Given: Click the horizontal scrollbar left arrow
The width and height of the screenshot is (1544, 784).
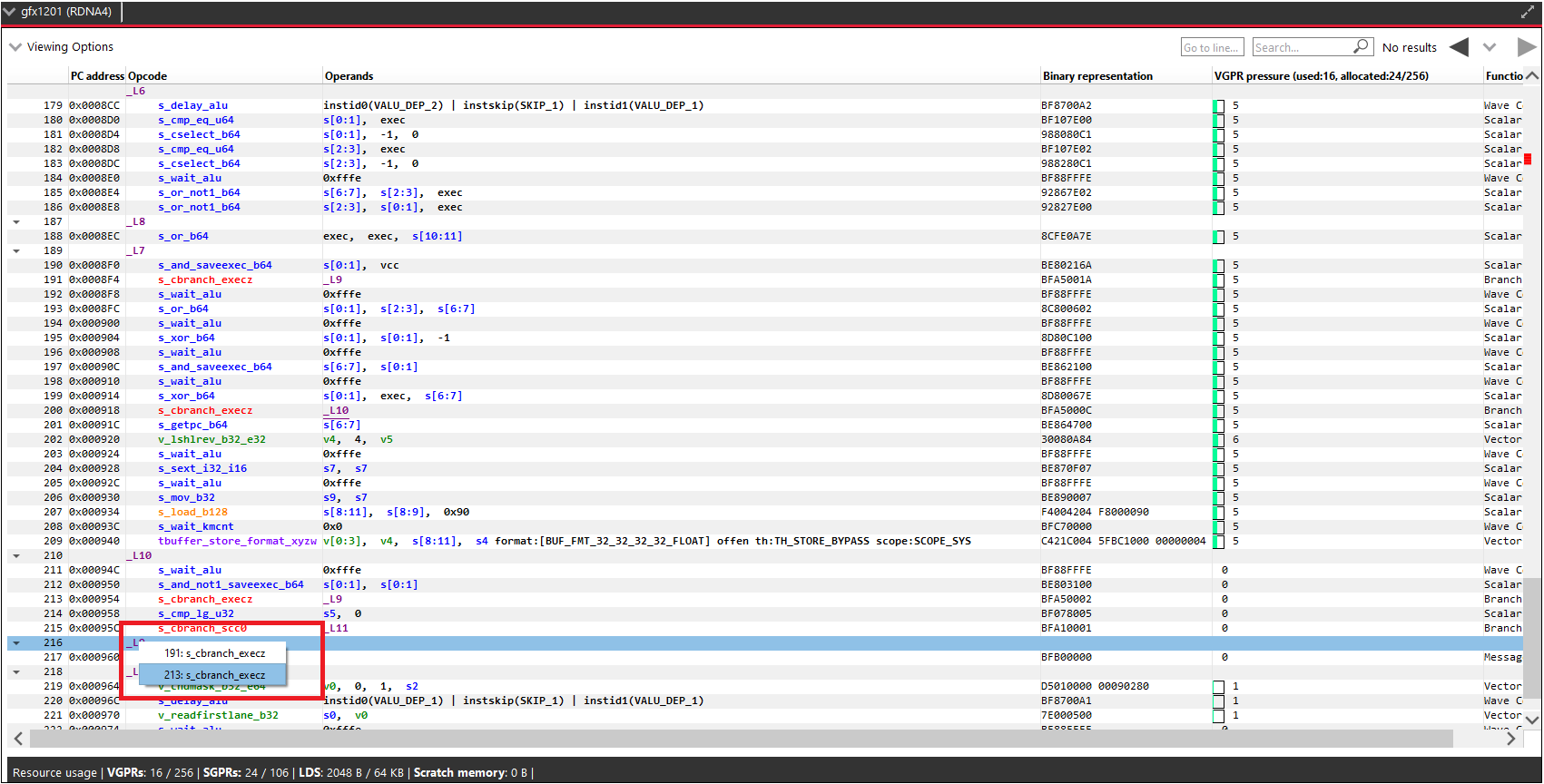Looking at the screenshot, I should (x=18, y=739).
